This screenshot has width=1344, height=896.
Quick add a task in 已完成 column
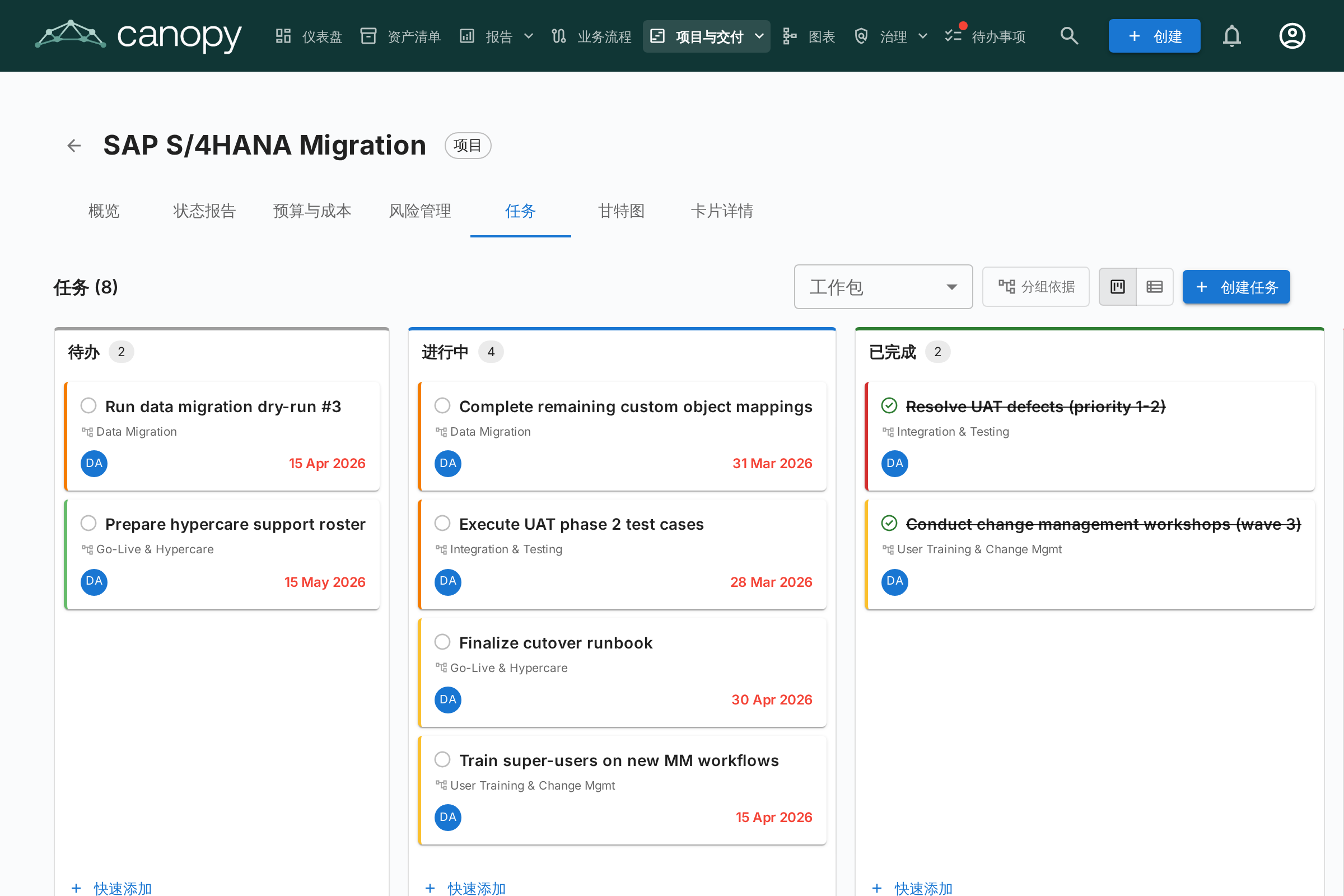click(x=913, y=888)
